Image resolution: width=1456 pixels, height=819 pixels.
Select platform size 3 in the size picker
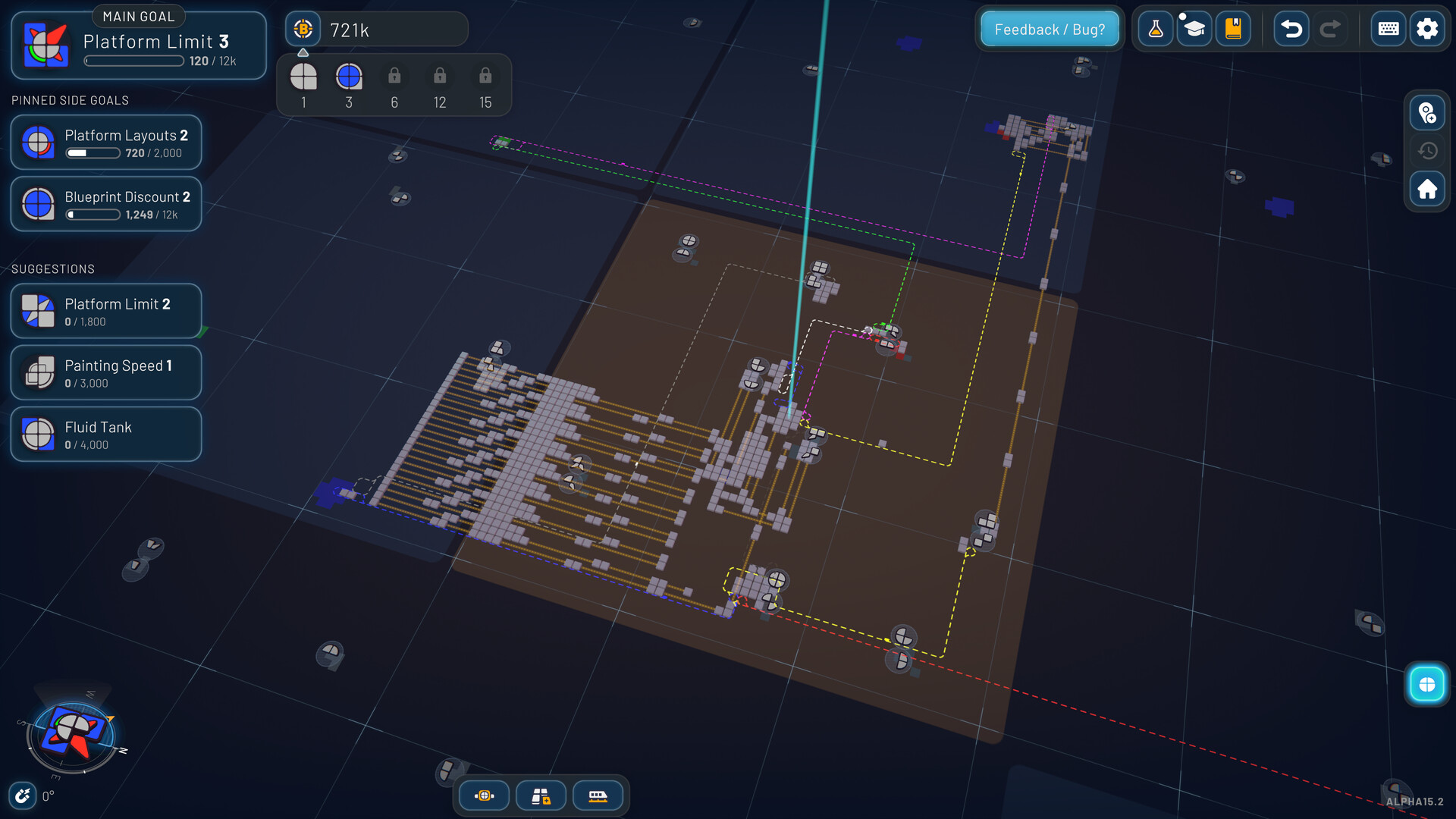pyautogui.click(x=349, y=77)
